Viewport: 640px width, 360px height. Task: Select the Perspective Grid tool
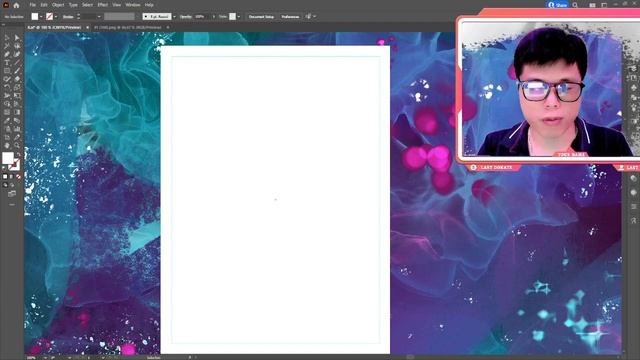pyautogui.click(x=17, y=104)
